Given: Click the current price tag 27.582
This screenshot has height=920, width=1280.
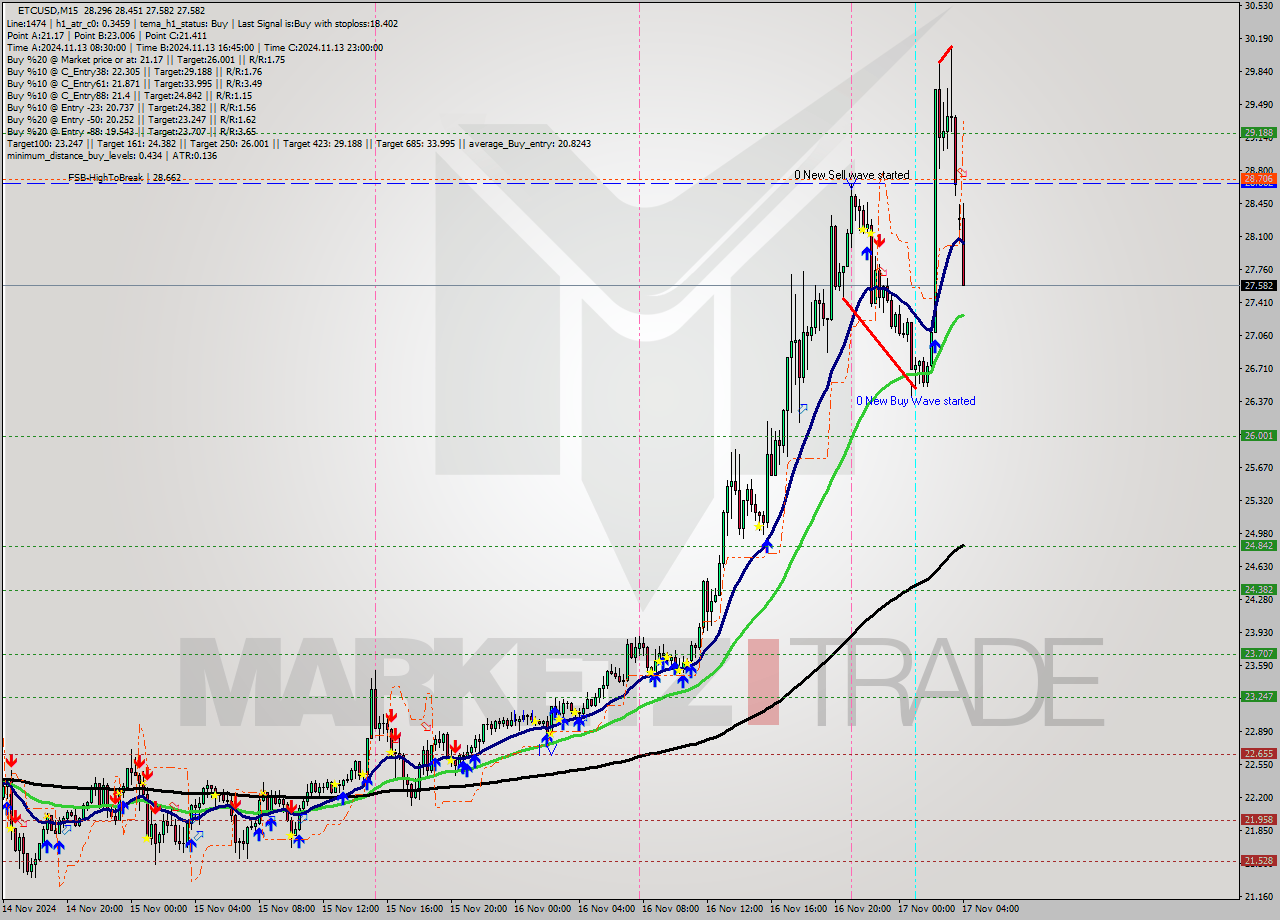Looking at the screenshot, I should coord(1258,285).
